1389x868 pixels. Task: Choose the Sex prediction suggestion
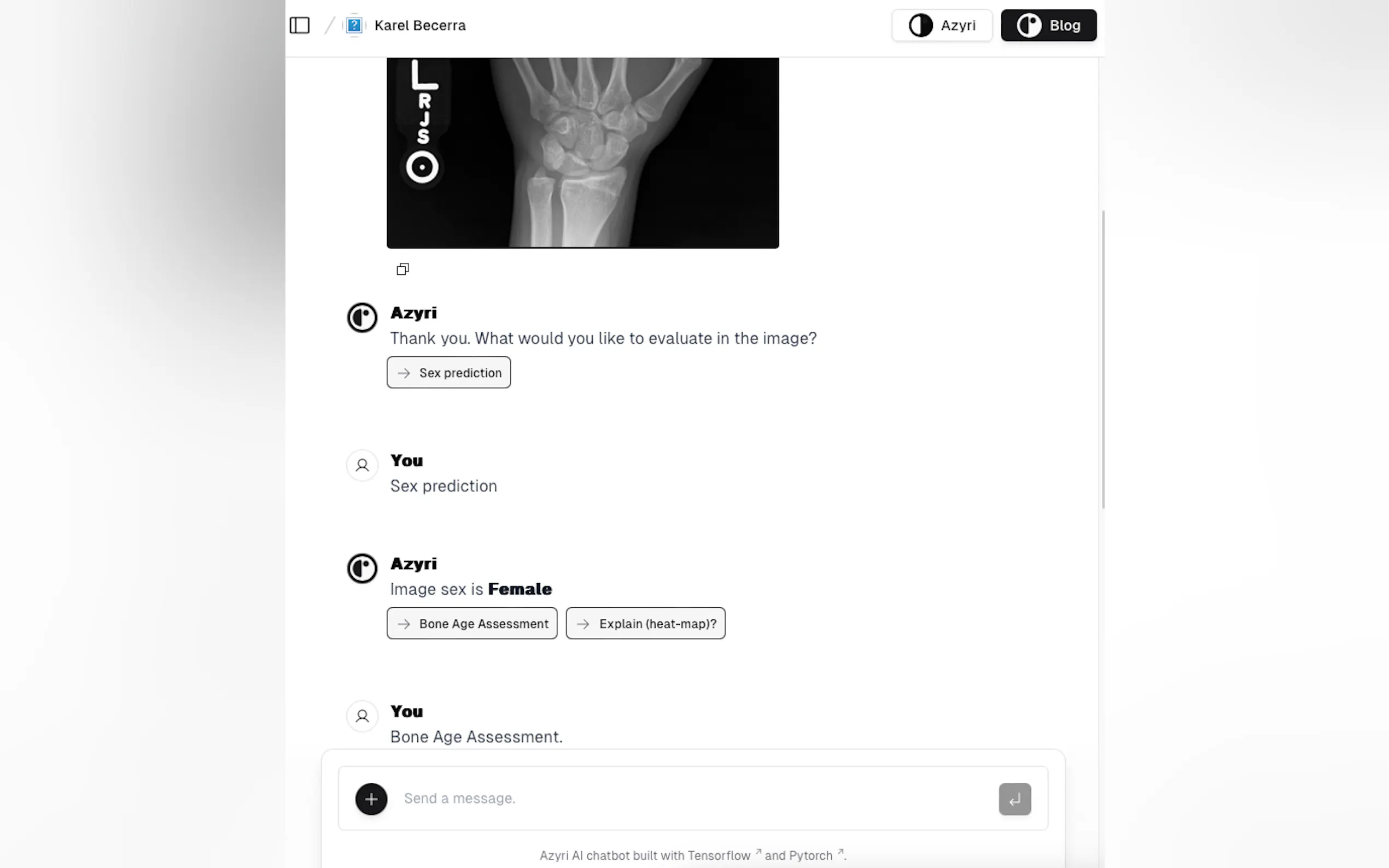click(448, 373)
